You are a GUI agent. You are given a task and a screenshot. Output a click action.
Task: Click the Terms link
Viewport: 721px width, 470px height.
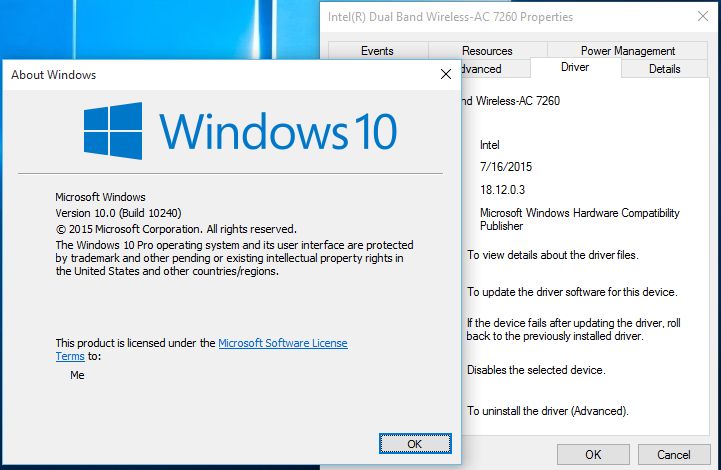pos(70,356)
